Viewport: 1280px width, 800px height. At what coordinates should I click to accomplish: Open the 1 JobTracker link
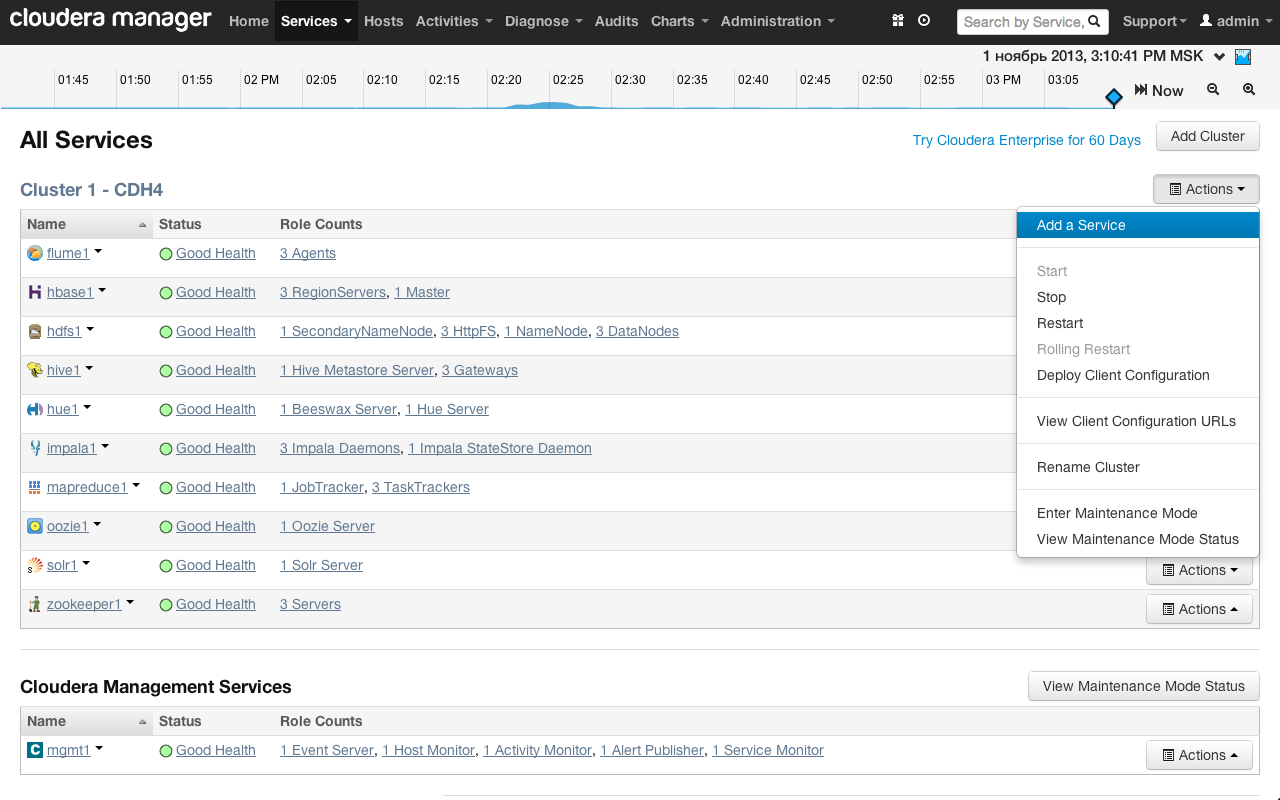coord(322,487)
